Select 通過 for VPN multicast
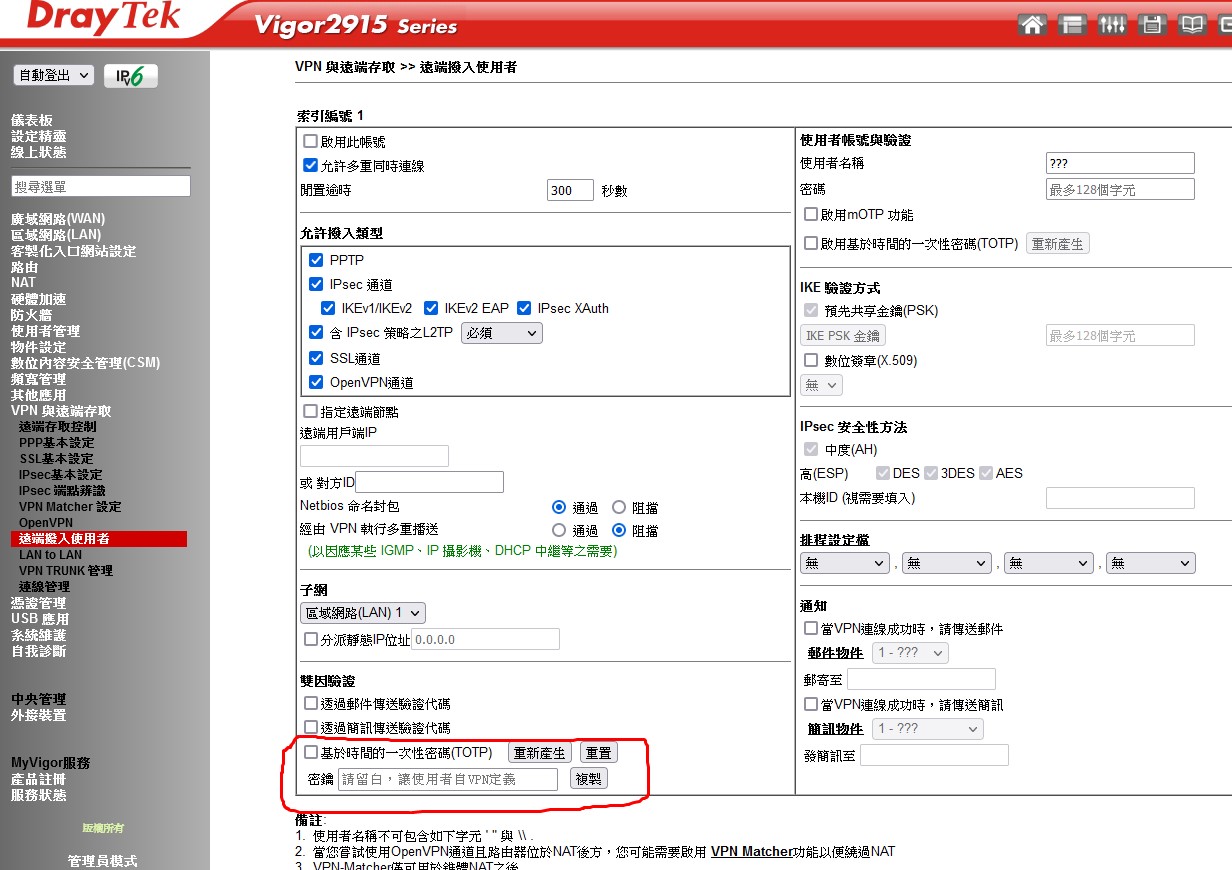The image size is (1232, 870). coord(559,530)
